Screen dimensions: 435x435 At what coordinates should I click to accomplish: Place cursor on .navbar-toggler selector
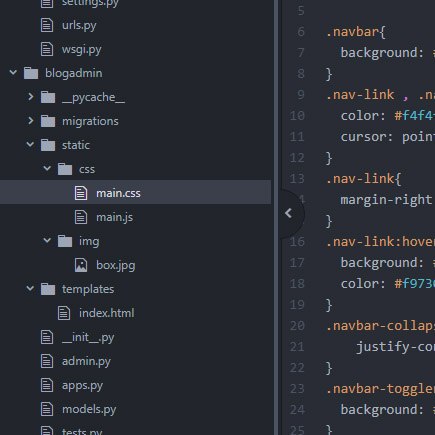[x=380, y=389]
